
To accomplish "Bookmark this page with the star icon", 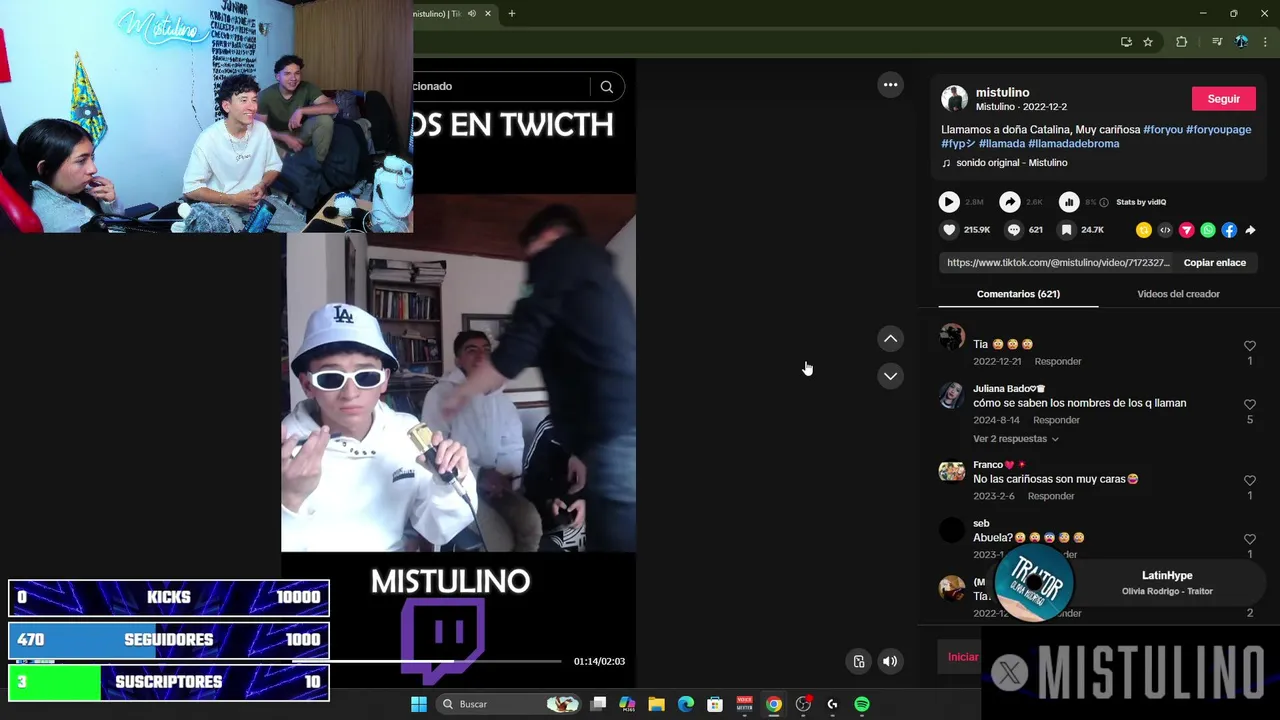I will click(1148, 42).
